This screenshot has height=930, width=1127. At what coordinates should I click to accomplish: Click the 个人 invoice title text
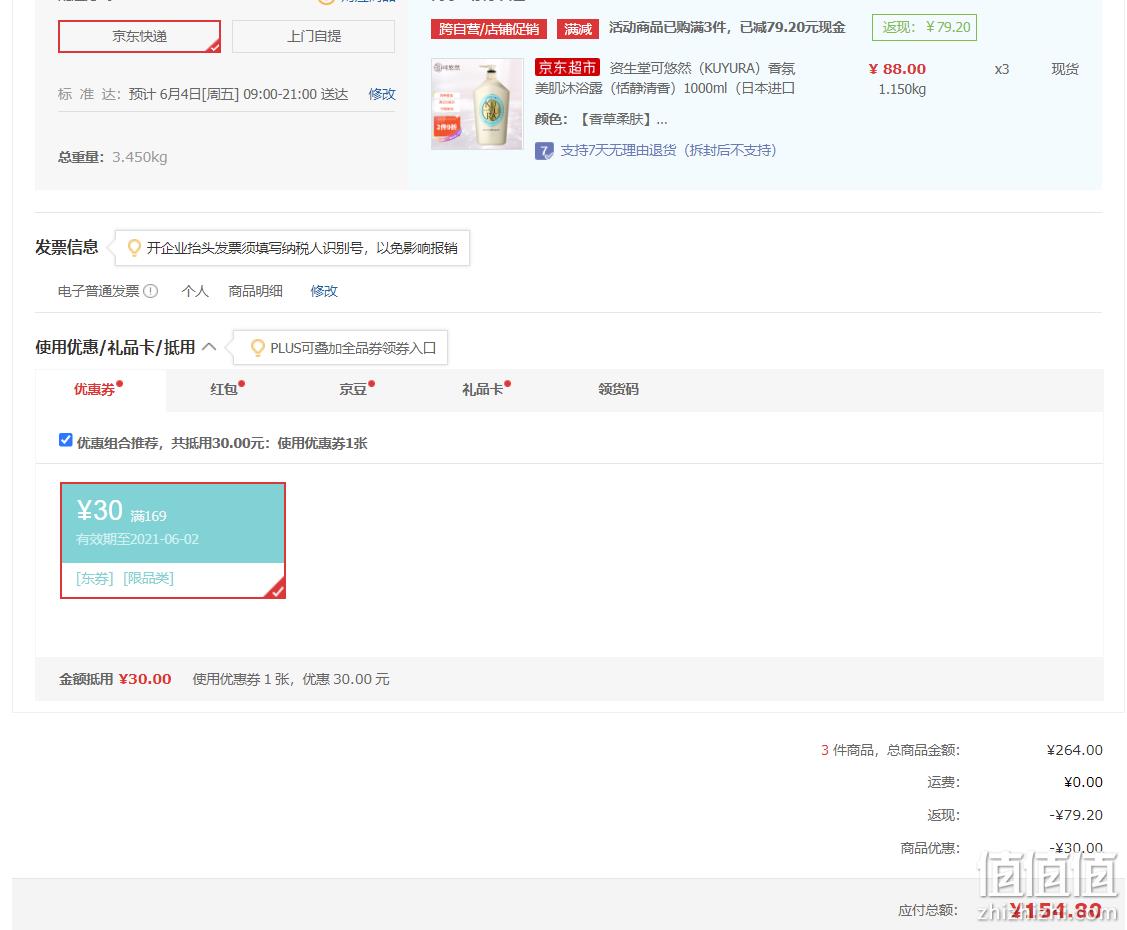(x=195, y=291)
